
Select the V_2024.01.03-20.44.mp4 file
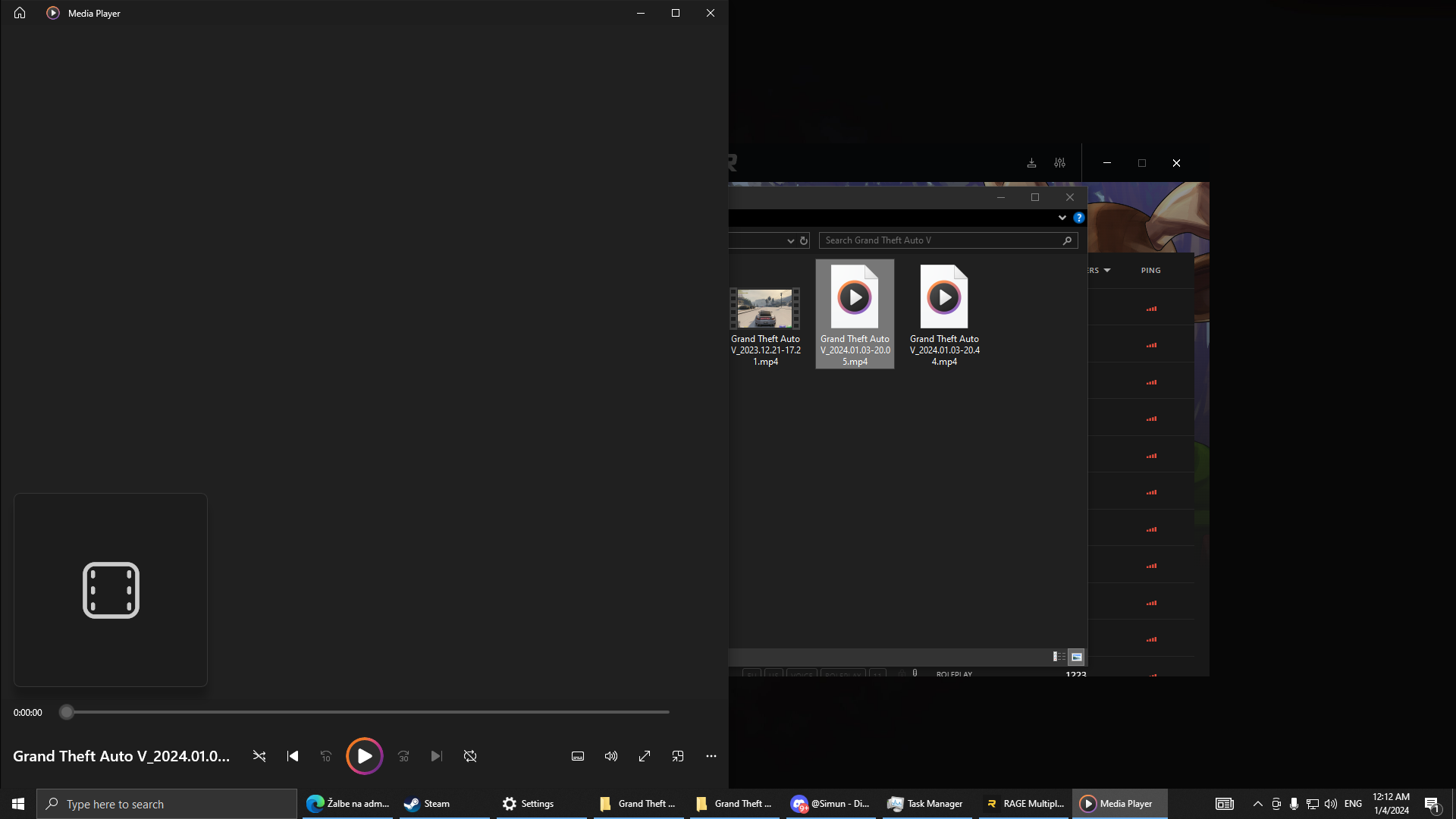(944, 314)
